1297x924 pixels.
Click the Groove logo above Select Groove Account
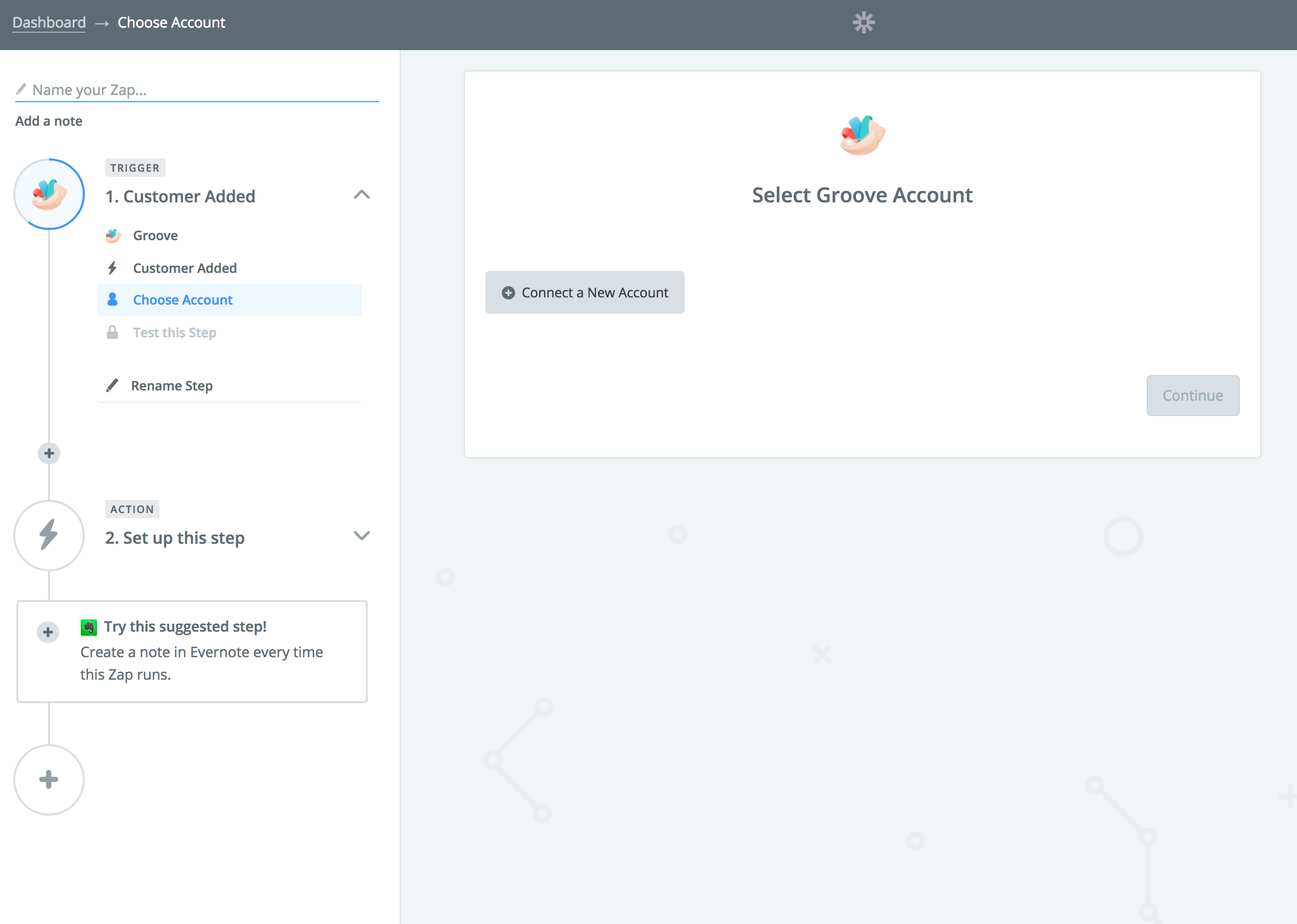(x=862, y=135)
